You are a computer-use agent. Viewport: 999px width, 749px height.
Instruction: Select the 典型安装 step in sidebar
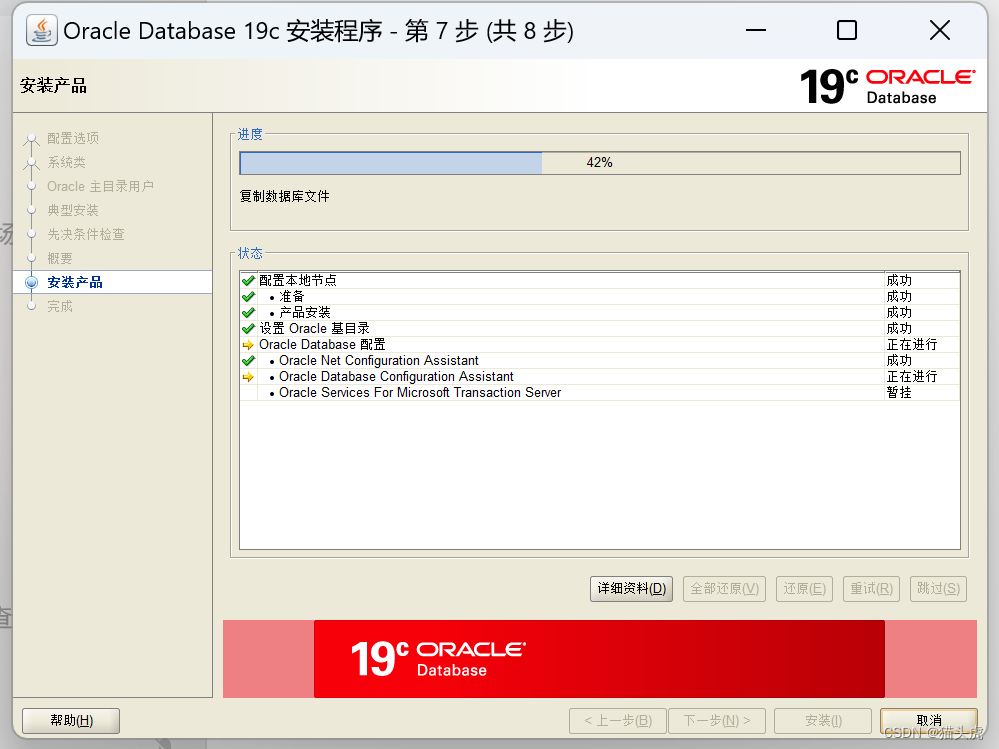pyautogui.click(x=73, y=210)
